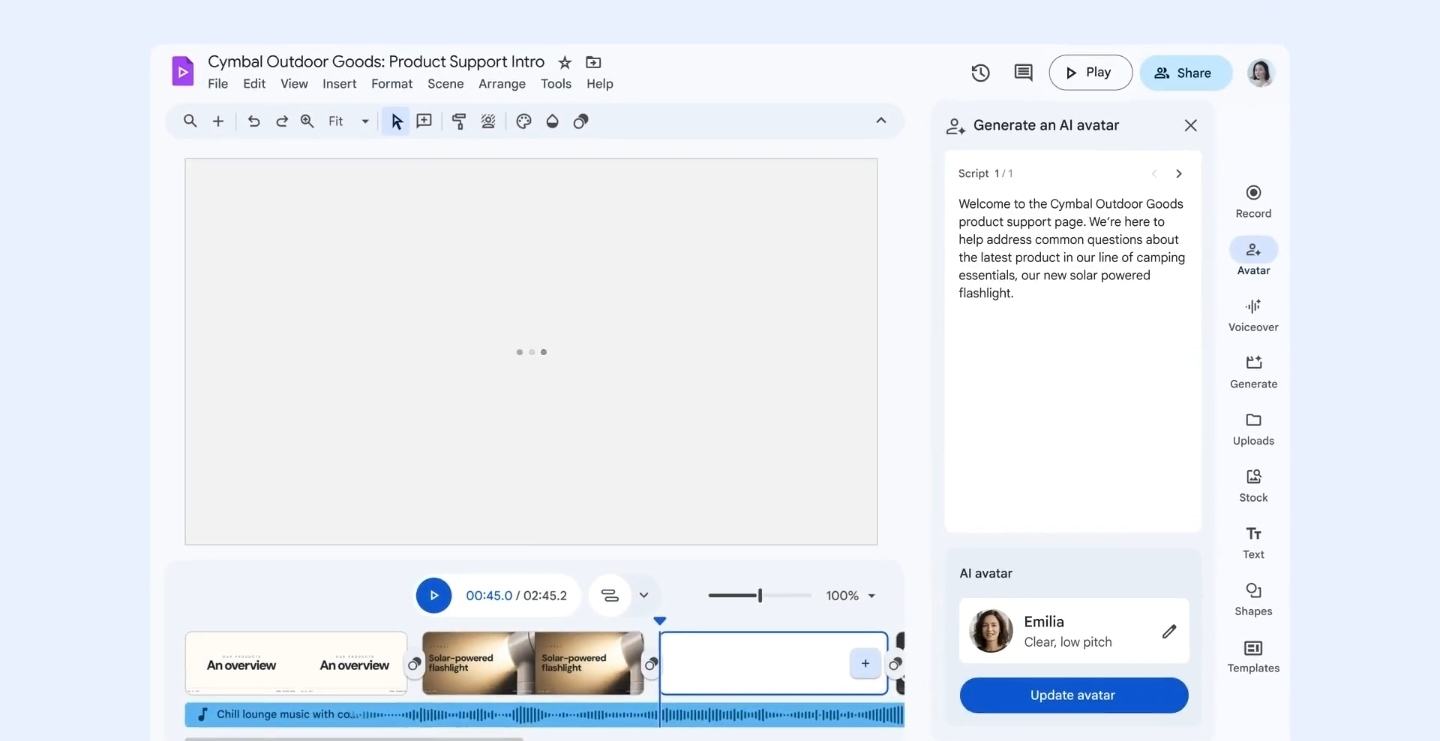Screen dimensions: 1440x741
Task: Click the motion animation icon in toolbar
Action: pyautogui.click(x=488, y=121)
